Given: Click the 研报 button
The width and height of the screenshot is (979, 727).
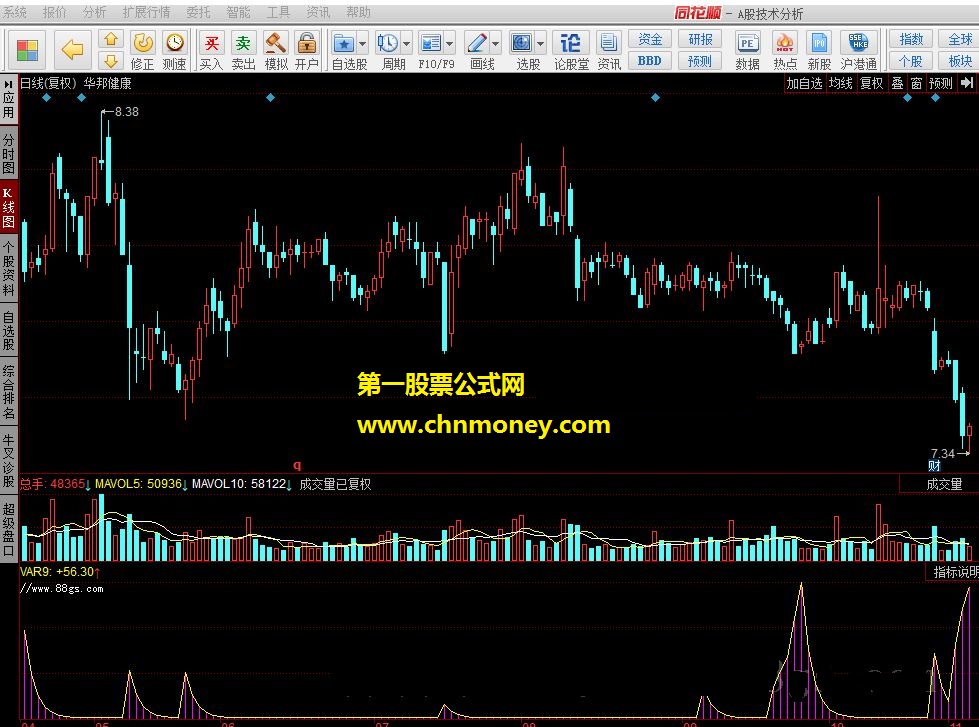Looking at the screenshot, I should pyautogui.click(x=700, y=39).
